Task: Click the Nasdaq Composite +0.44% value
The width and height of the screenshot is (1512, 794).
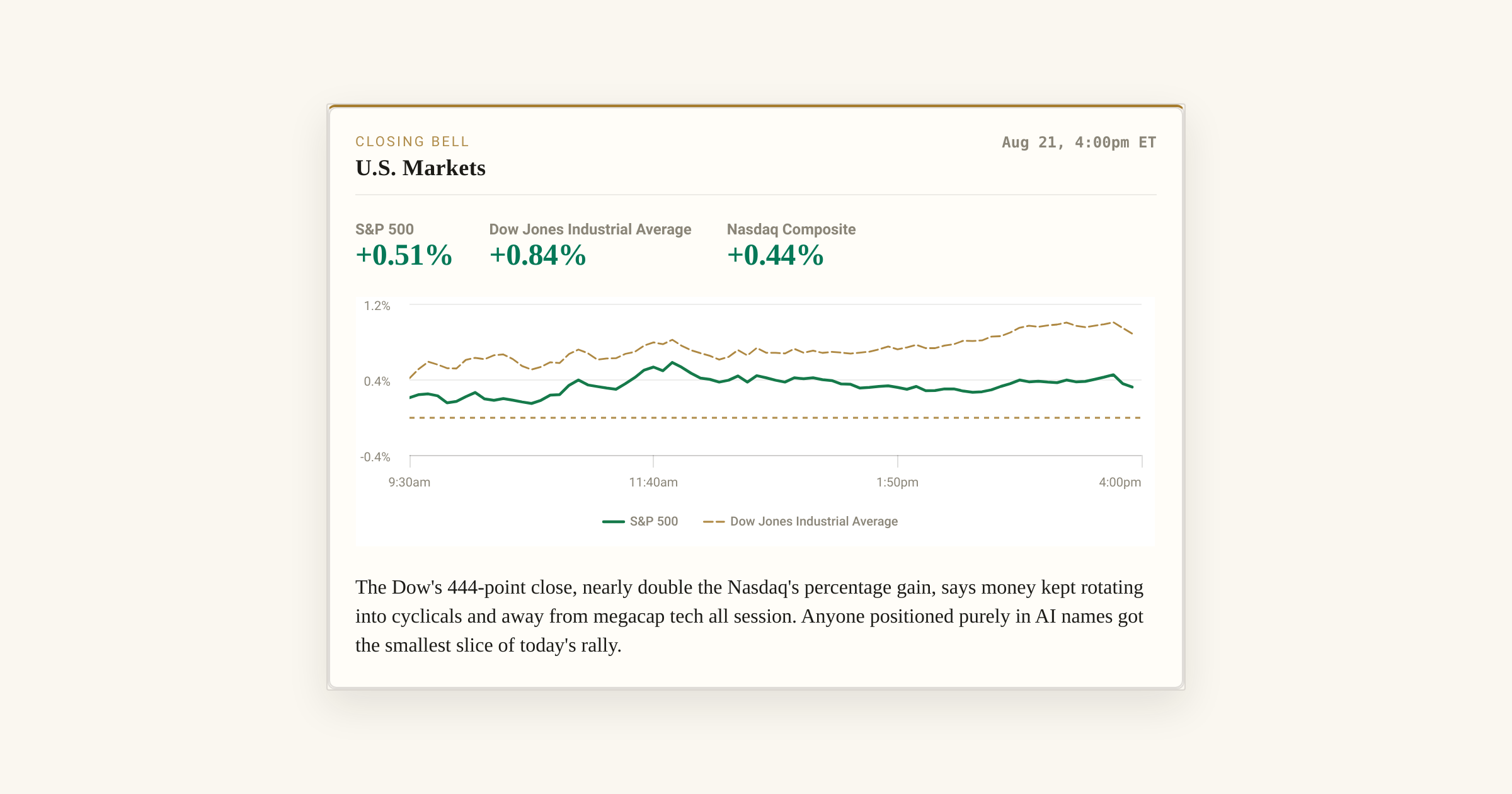Action: pyautogui.click(x=776, y=255)
